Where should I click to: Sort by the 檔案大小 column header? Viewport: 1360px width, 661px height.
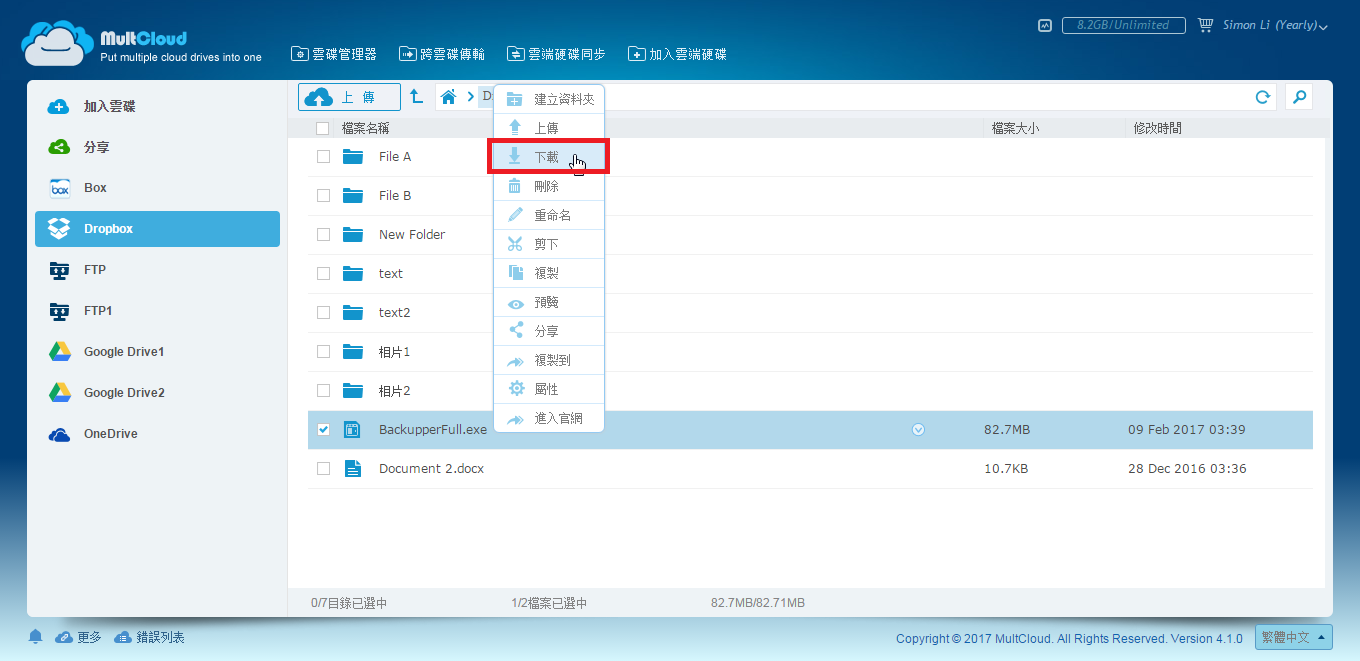pos(1016,128)
